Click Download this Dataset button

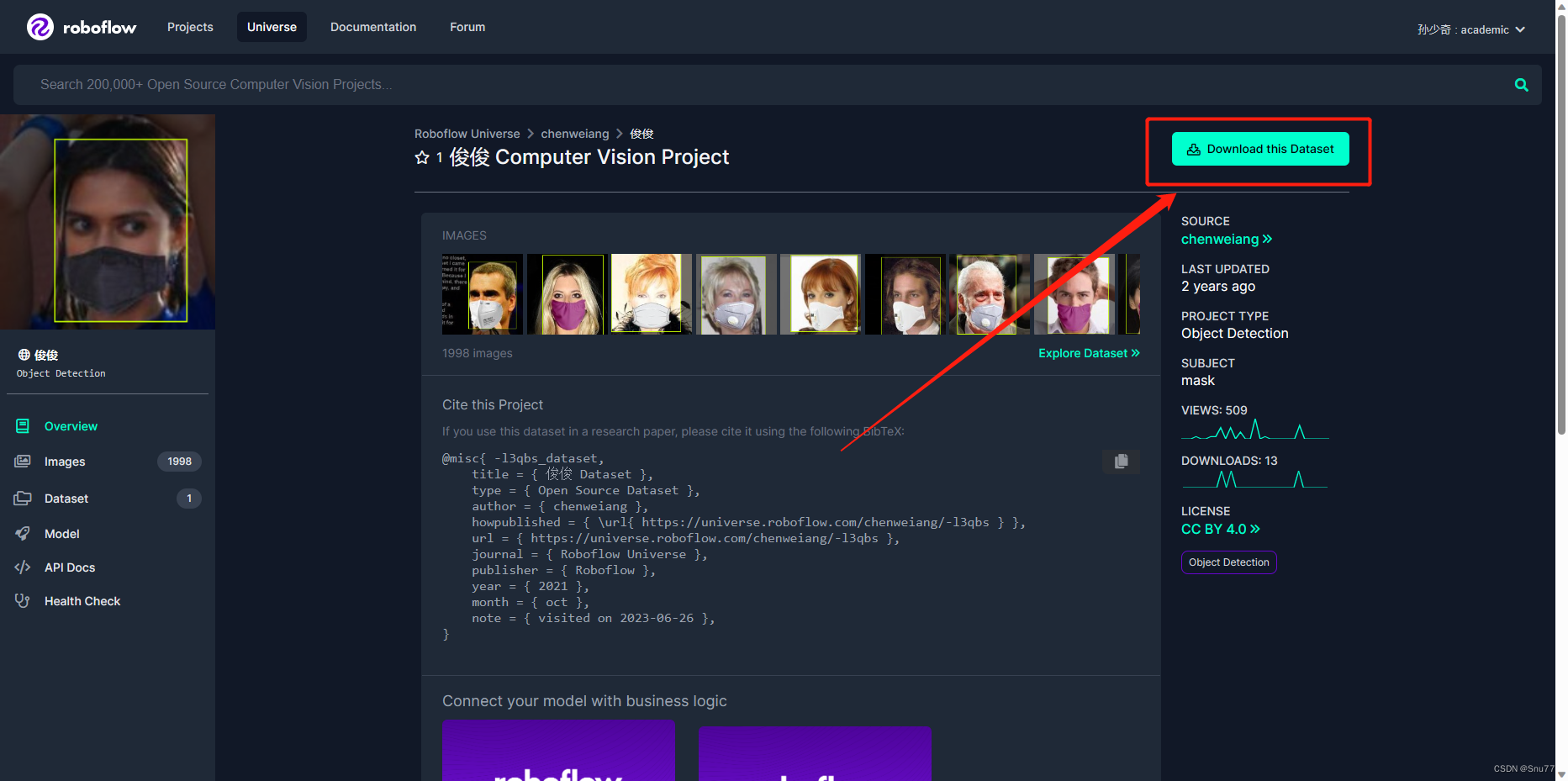tap(1260, 149)
